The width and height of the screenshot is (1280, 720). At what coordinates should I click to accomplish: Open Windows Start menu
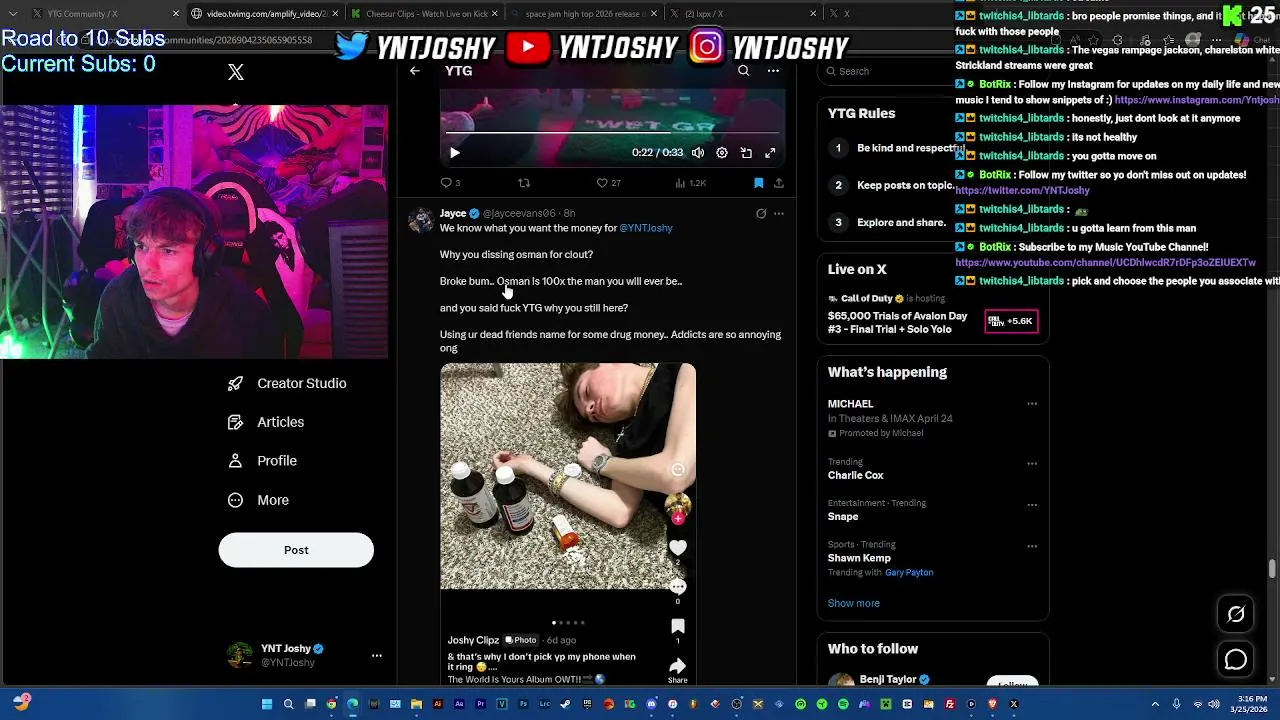pyautogui.click(x=267, y=704)
